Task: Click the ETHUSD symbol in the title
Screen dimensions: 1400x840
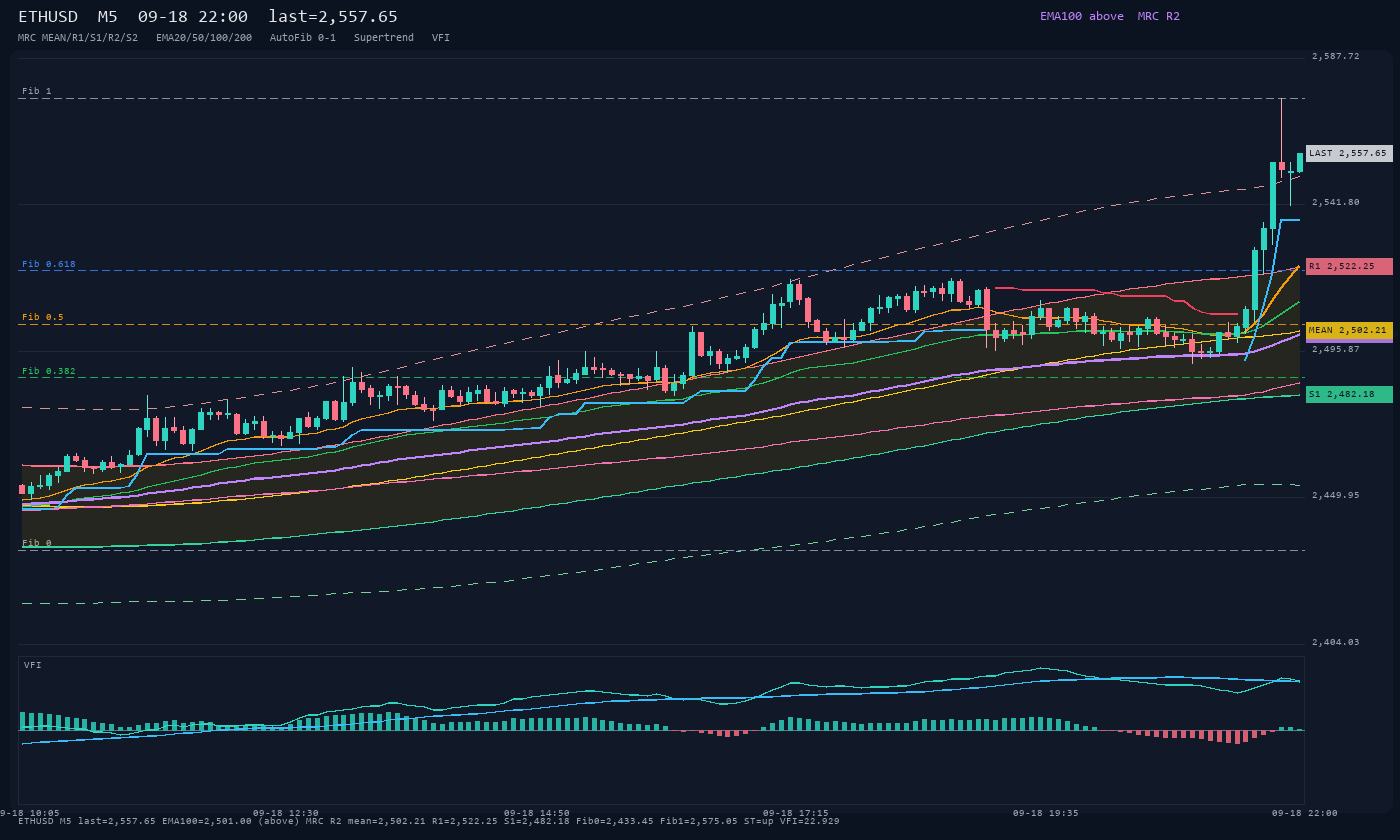Action: pos(50,17)
